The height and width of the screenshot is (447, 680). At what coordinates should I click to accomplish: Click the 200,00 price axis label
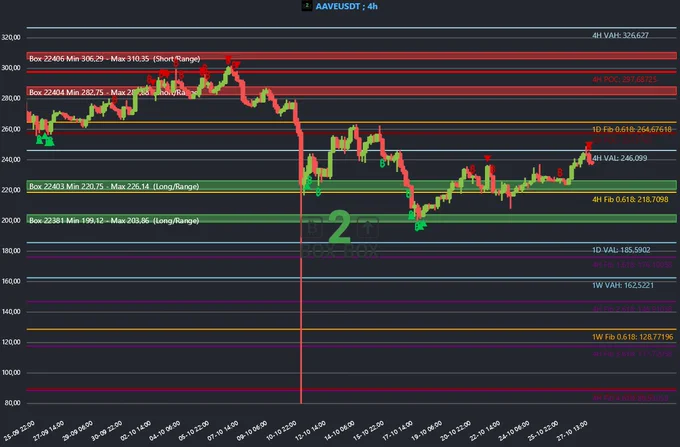(x=11, y=220)
